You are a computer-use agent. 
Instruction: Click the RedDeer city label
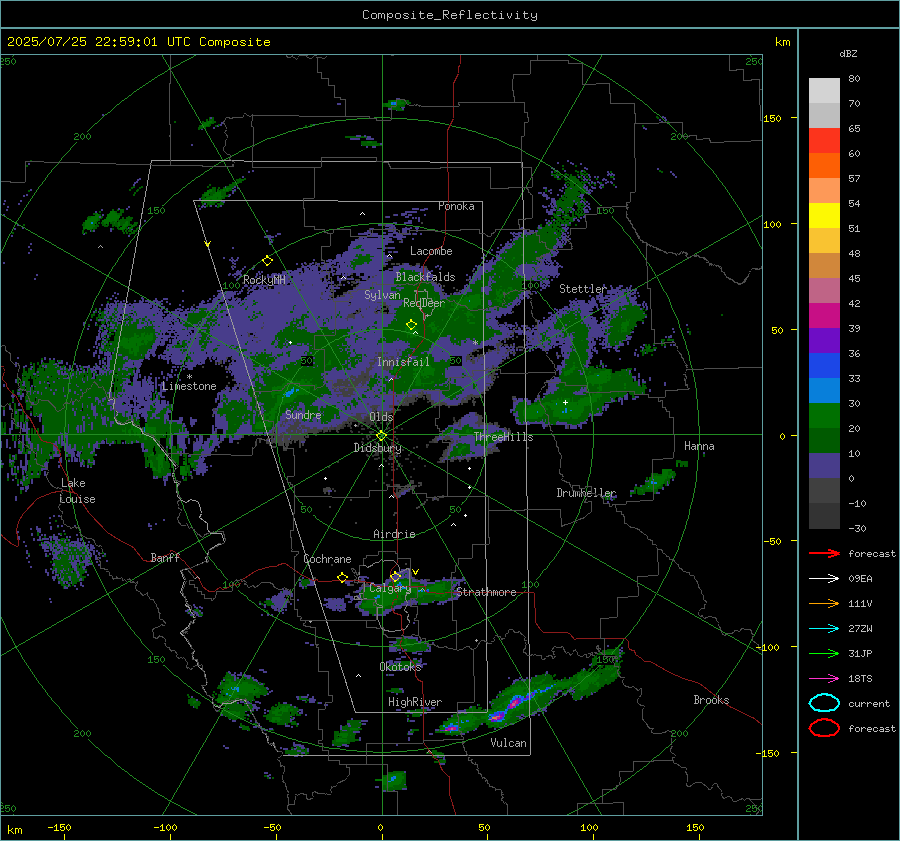424,303
